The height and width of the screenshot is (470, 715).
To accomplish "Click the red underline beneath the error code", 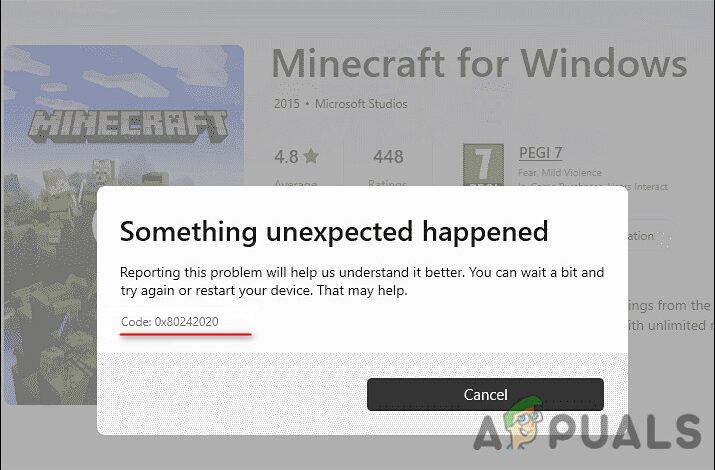I will point(186,334).
